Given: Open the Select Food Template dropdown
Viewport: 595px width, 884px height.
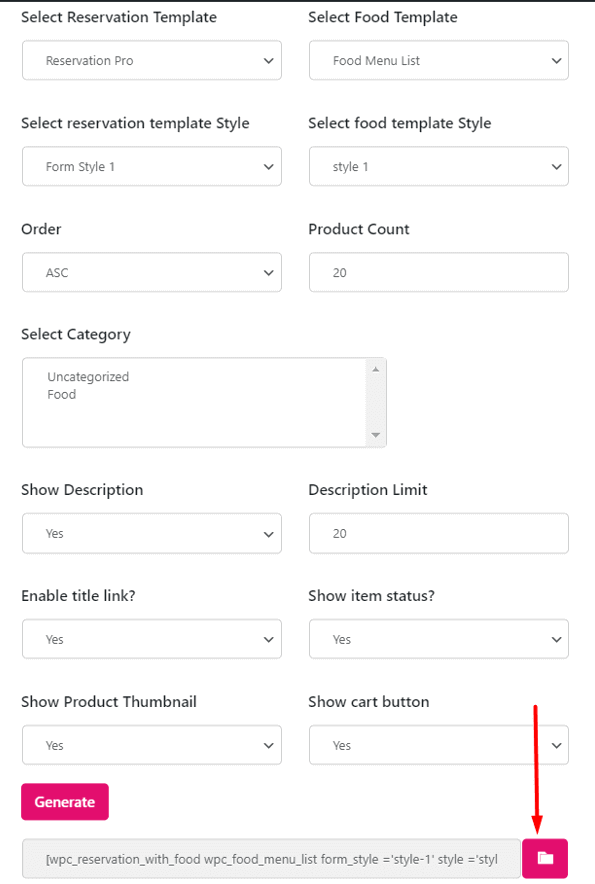Looking at the screenshot, I should (439, 60).
